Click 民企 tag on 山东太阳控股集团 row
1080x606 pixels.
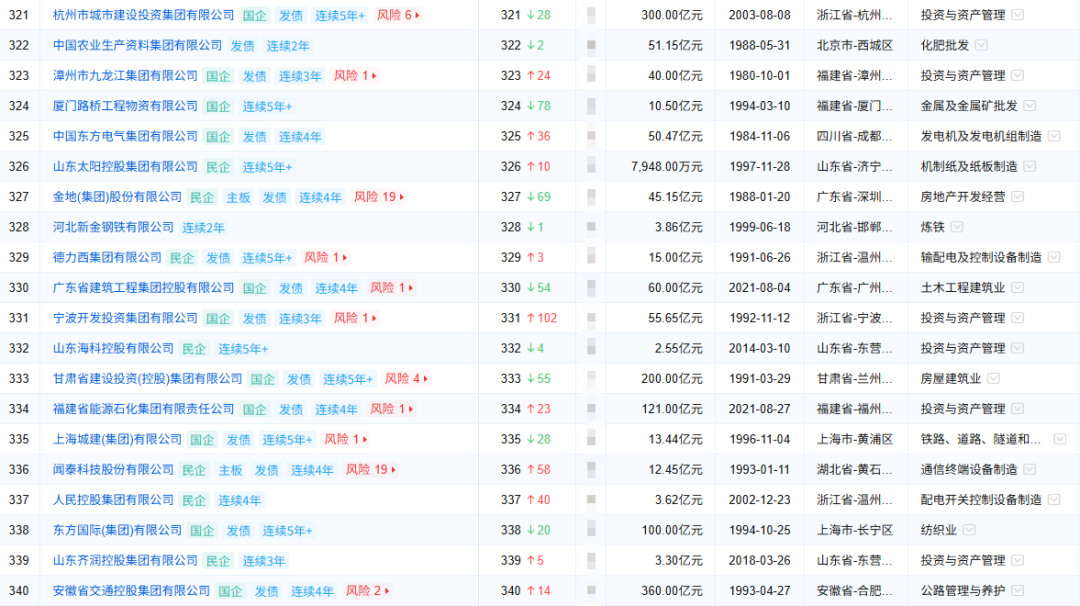coord(218,167)
